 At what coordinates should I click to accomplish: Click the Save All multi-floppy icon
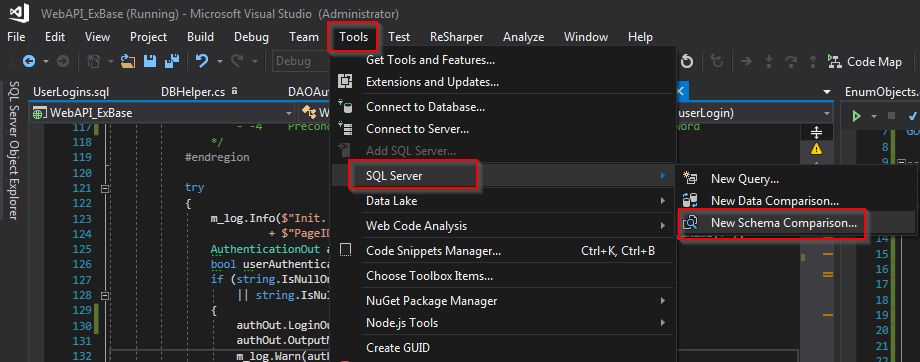pyautogui.click(x=171, y=61)
